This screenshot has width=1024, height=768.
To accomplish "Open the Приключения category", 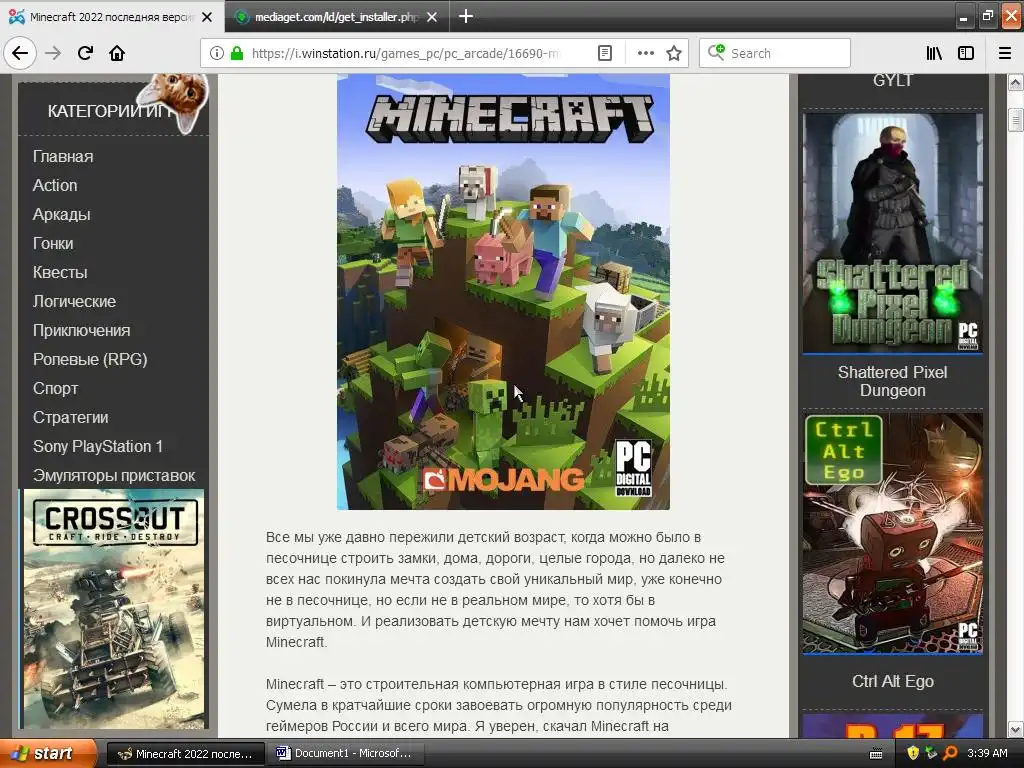I will click(82, 330).
